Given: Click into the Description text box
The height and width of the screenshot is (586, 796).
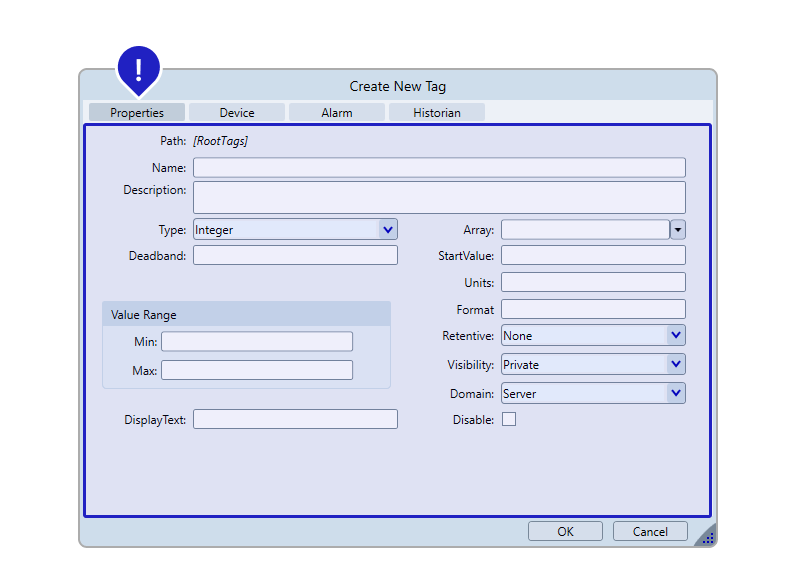Looking at the screenshot, I should pyautogui.click(x=439, y=197).
